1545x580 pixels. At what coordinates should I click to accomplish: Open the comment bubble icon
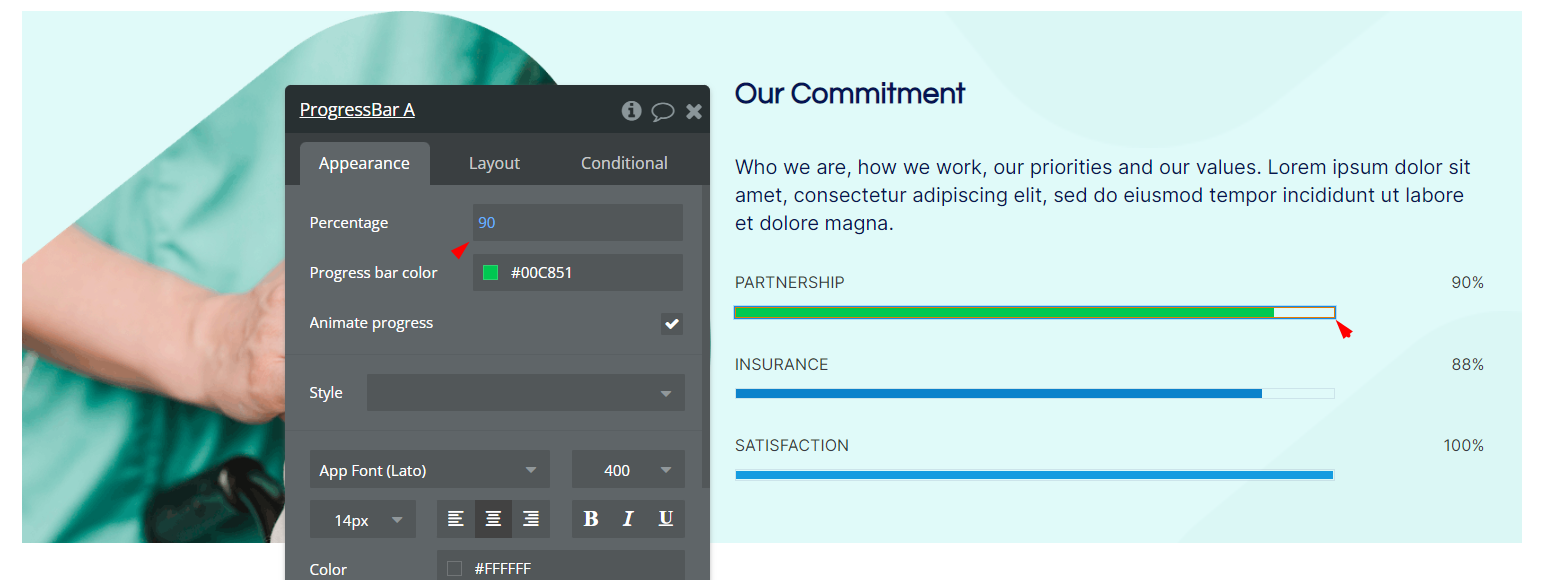tap(663, 111)
